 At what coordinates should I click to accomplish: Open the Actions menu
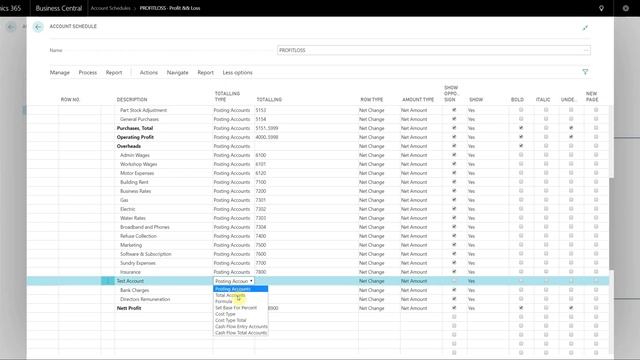click(x=149, y=72)
